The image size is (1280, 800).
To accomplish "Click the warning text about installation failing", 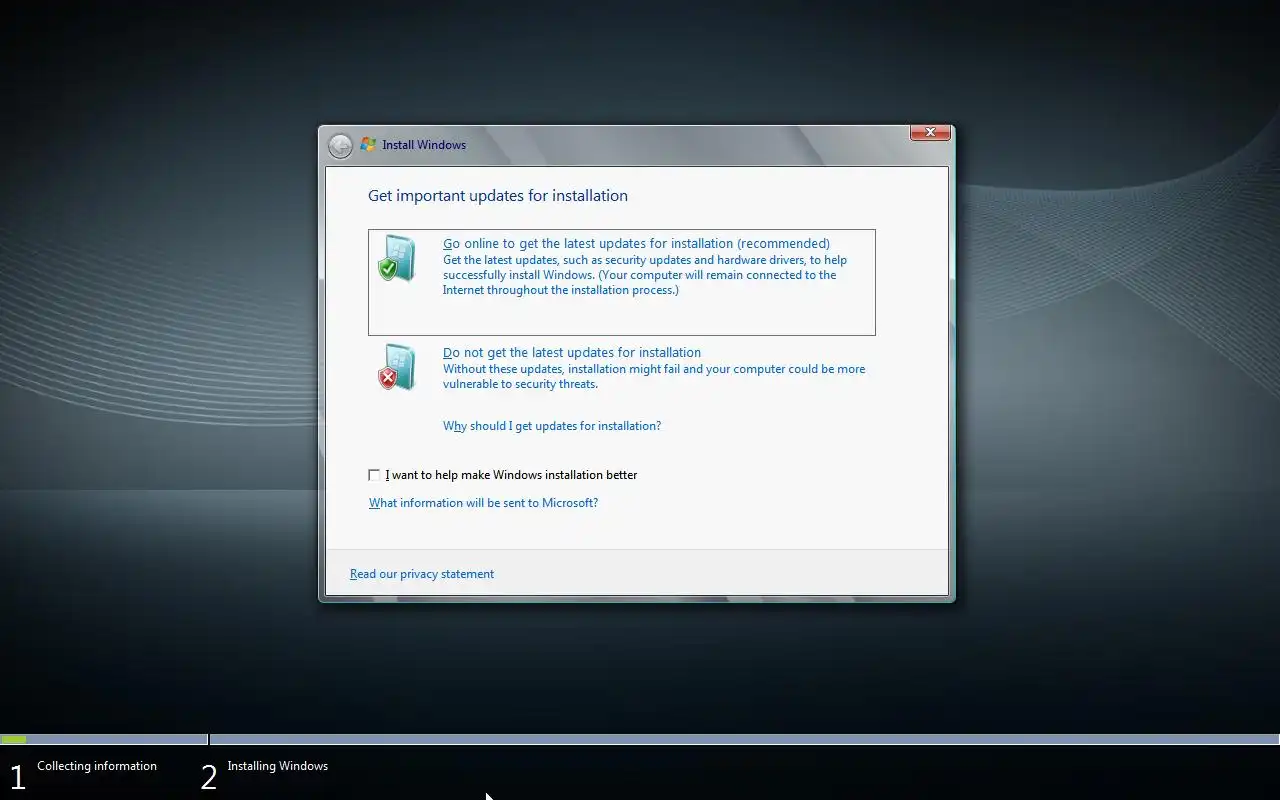I will [x=654, y=376].
